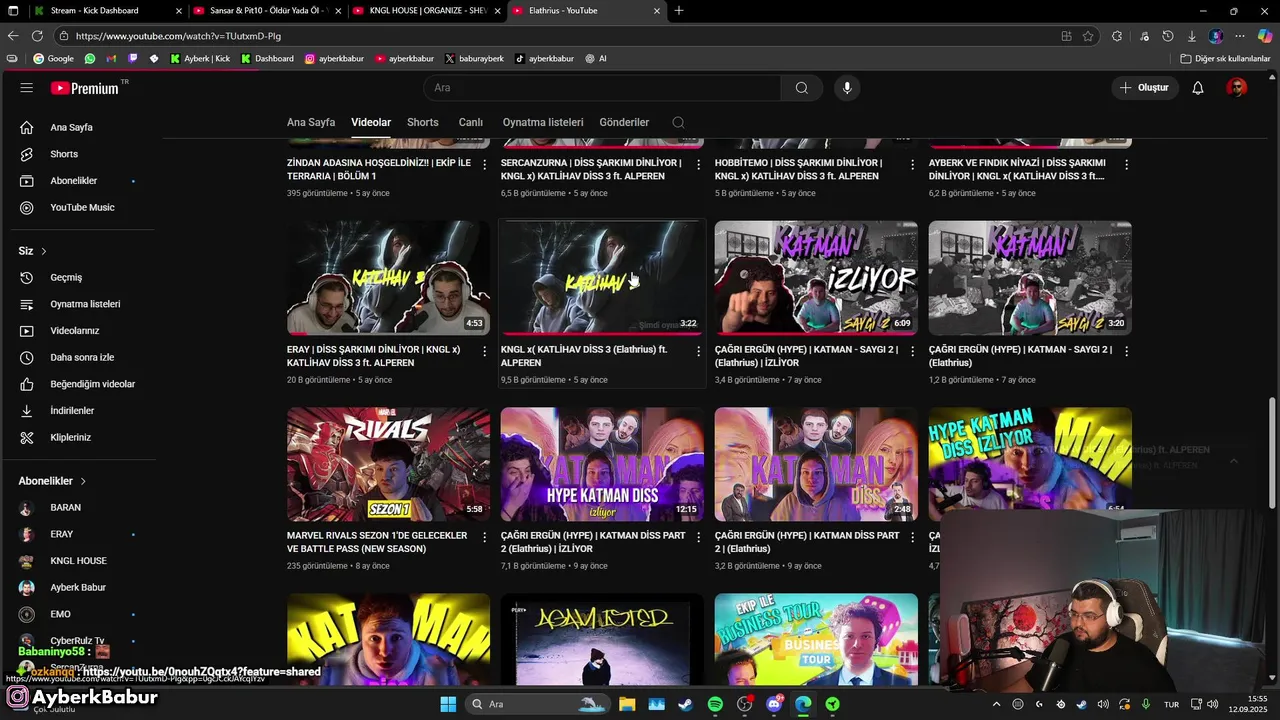
Task: Switch to Oynatma listeleri channel tab
Action: tap(543, 122)
